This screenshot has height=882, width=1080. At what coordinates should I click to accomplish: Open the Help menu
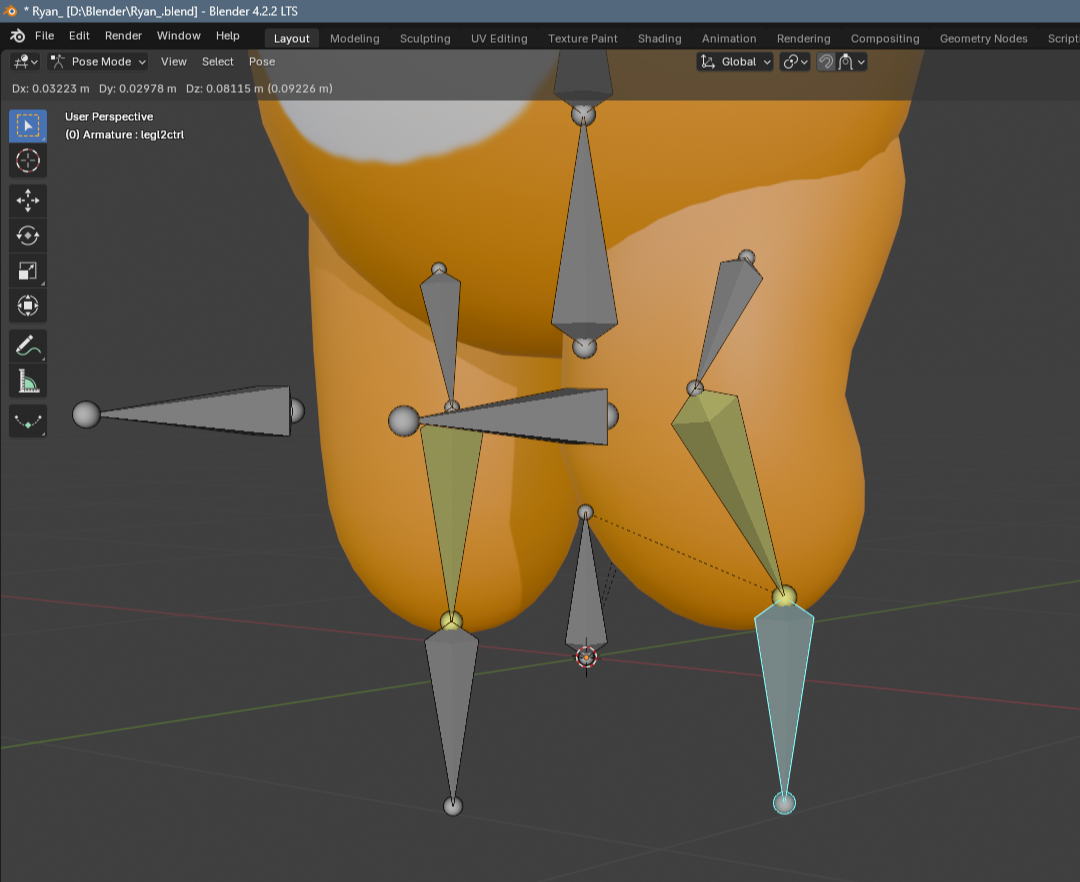(x=227, y=36)
